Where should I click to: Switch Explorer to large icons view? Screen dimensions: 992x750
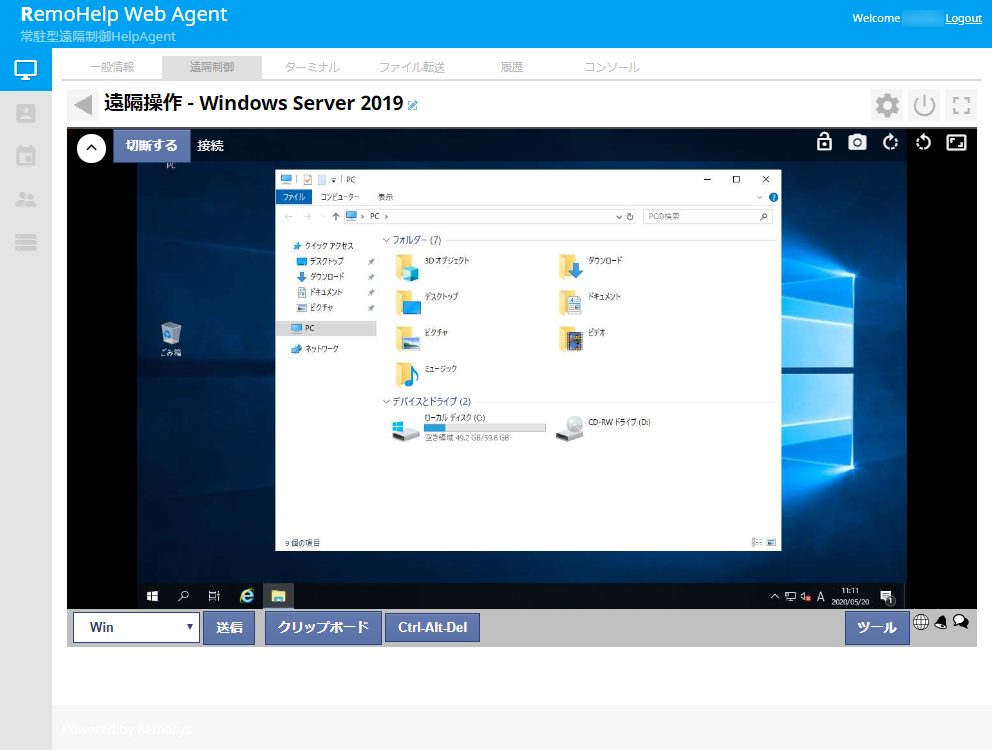click(771, 542)
